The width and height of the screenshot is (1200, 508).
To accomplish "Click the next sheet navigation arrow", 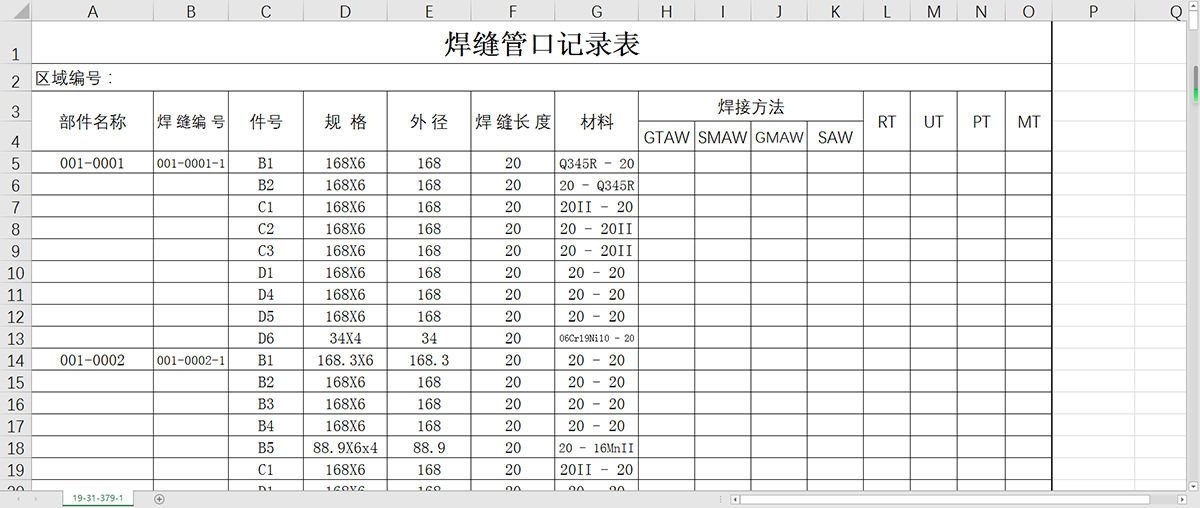I will click(38, 498).
